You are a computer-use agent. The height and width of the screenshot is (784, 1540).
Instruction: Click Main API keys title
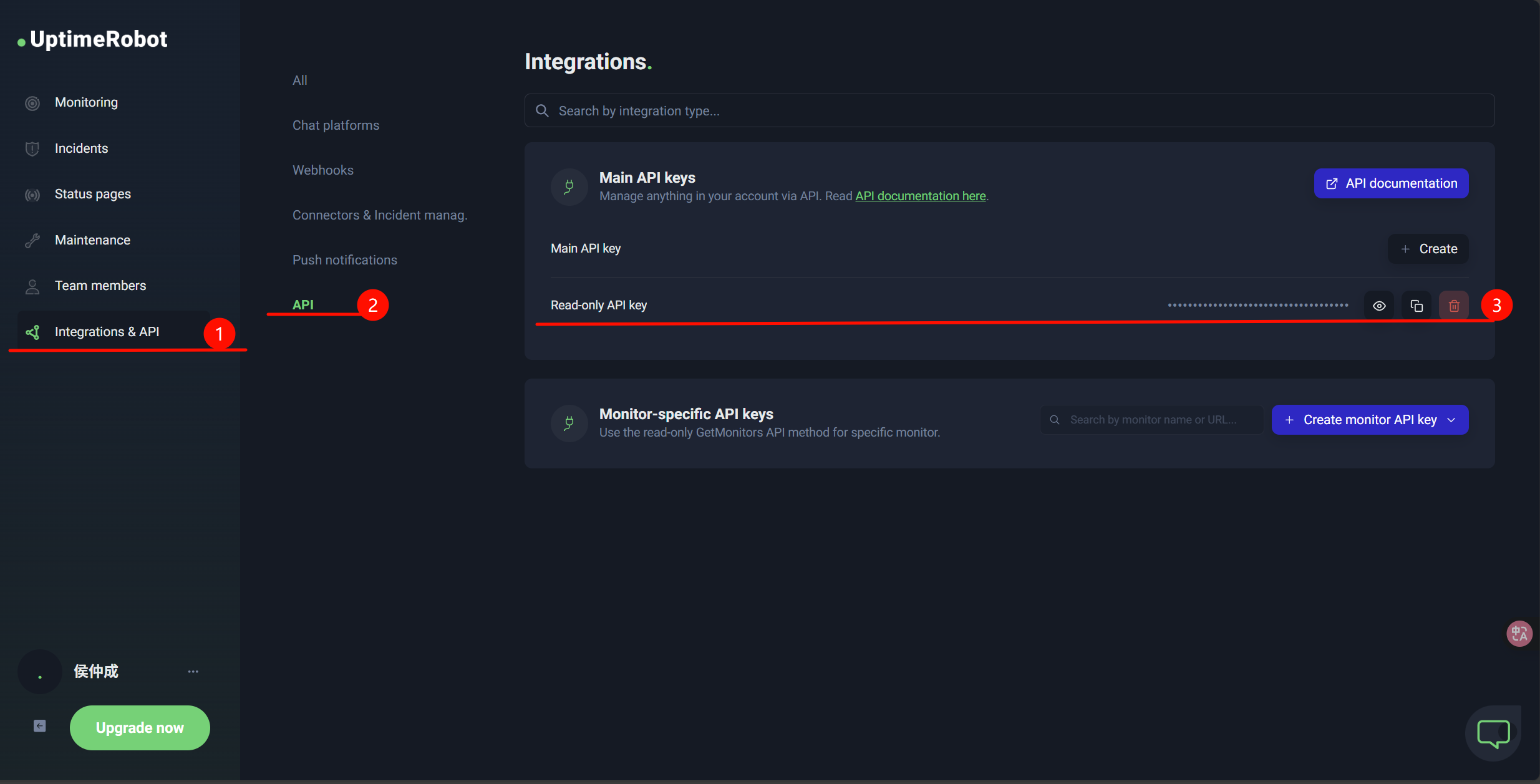point(647,178)
